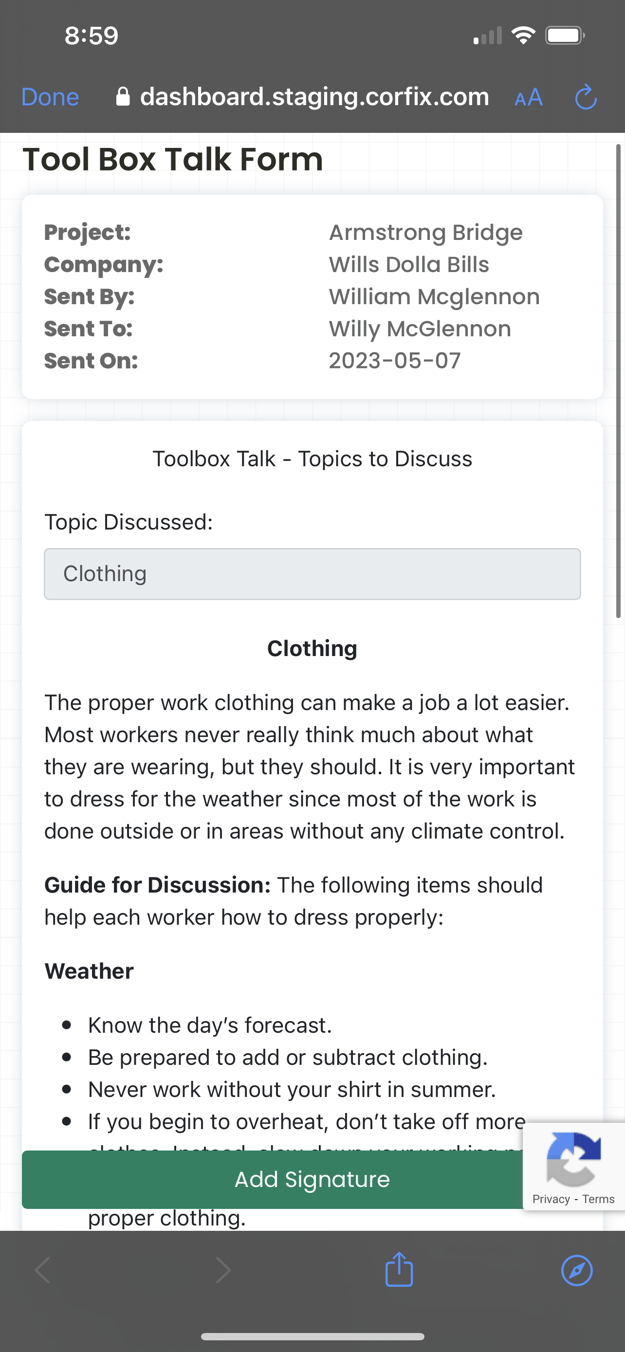Select the Topic Discussed Clothing field
This screenshot has width=625, height=1352.
point(312,574)
